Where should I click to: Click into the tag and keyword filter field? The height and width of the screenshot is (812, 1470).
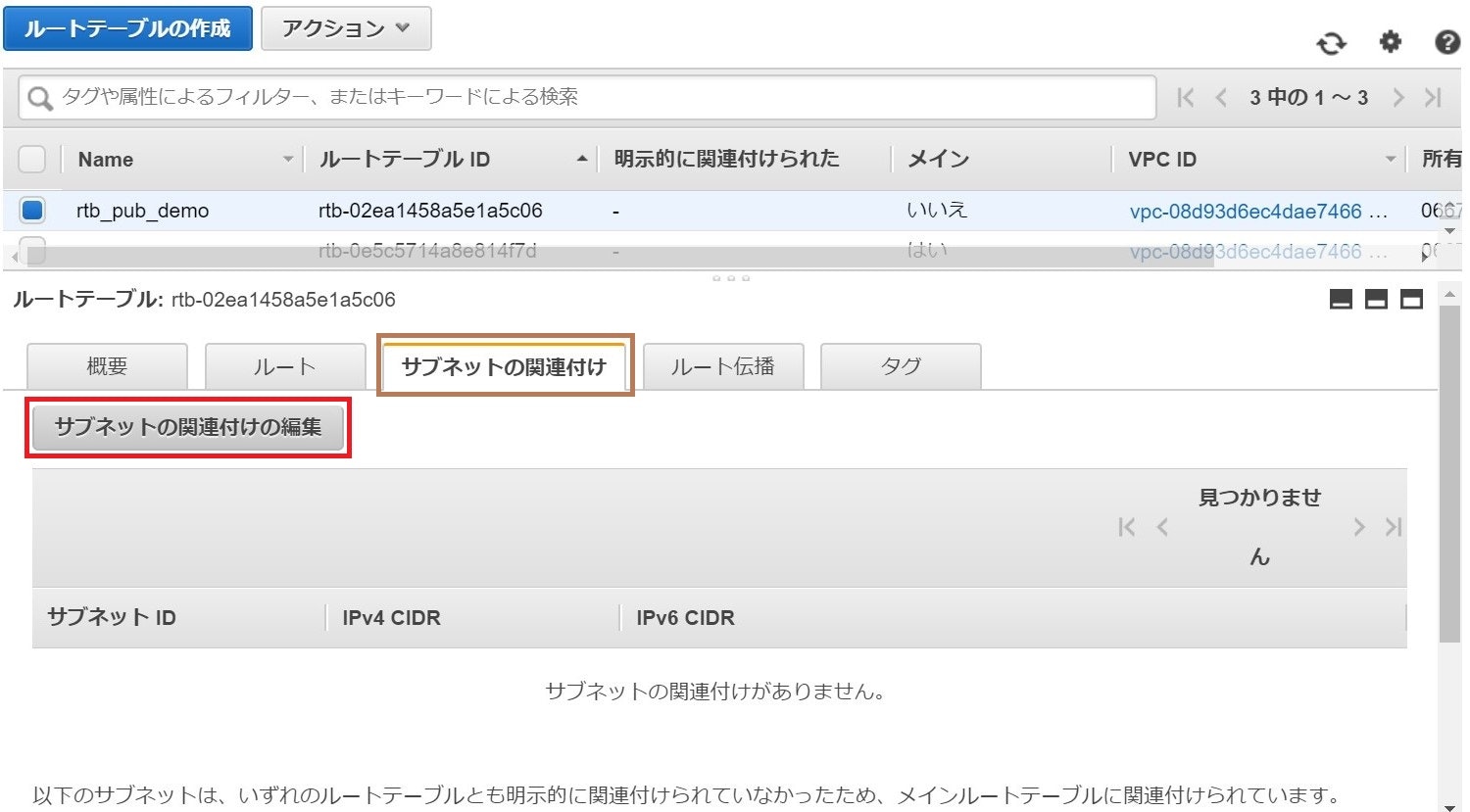tap(588, 97)
